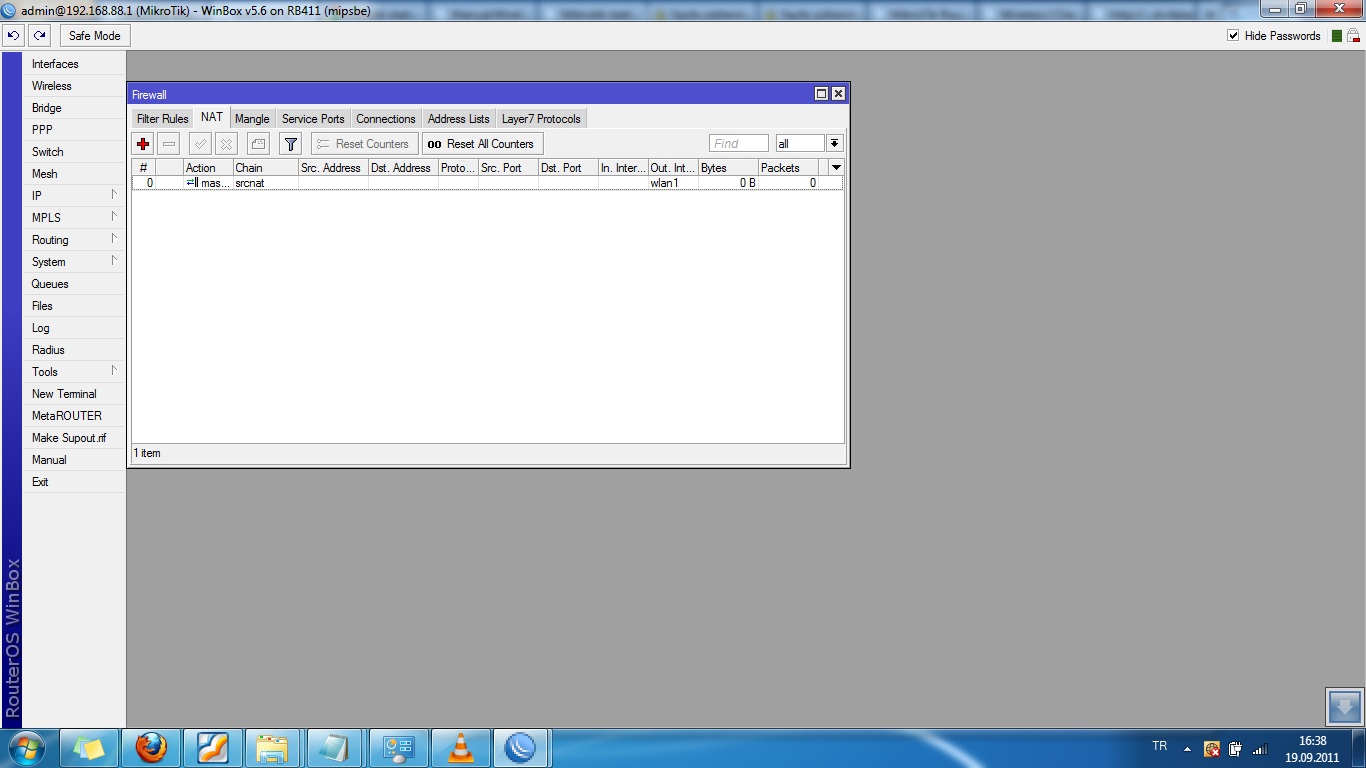Image resolution: width=1366 pixels, height=768 pixels.
Task: Redo the action in WinBox toolbar
Action: click(39, 35)
